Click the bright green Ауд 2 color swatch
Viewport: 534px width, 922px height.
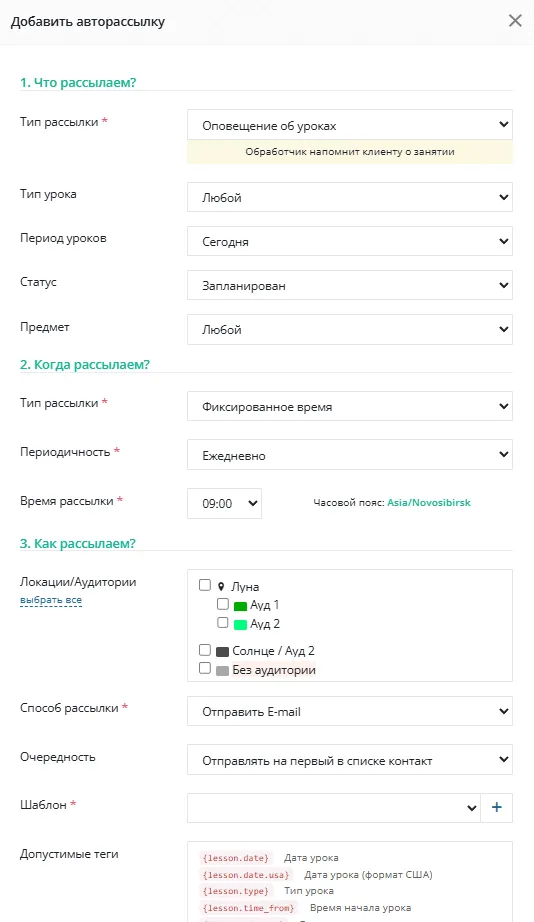point(240,624)
